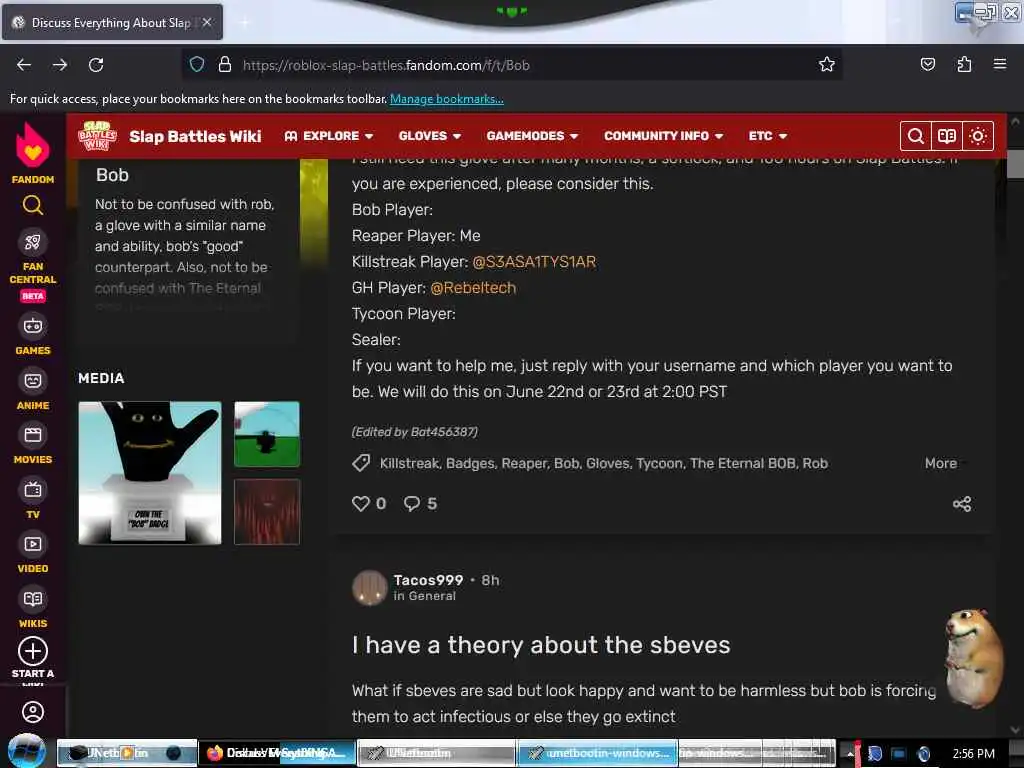Open Movies category in sidebar
The width and height of the screenshot is (1024, 768).
click(33, 445)
